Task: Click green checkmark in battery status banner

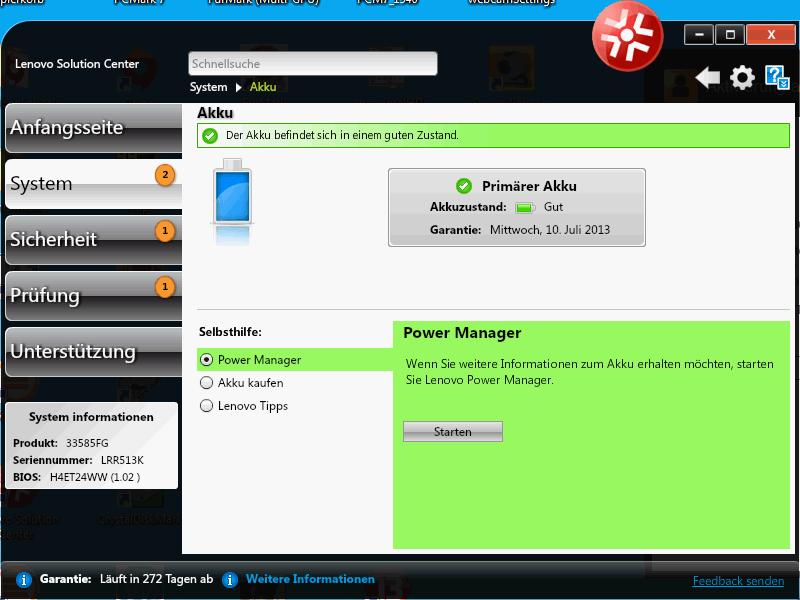Action: pos(210,136)
